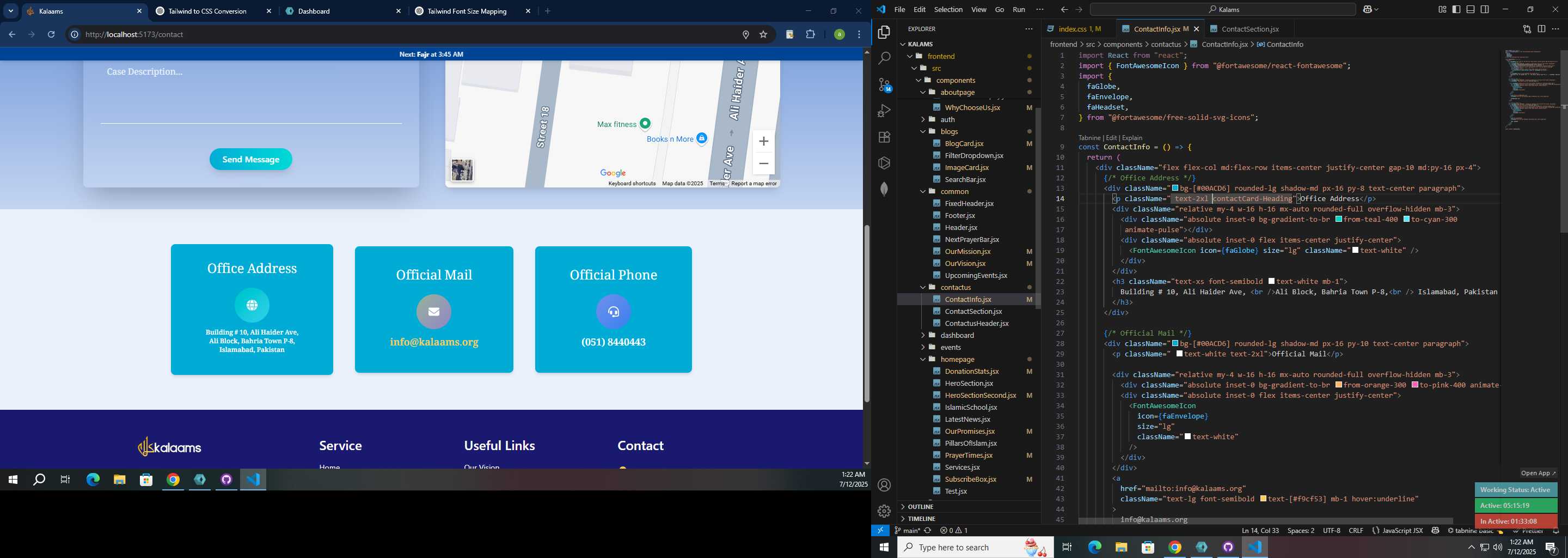
Task: Zoom out on the Google map
Action: coord(763,163)
